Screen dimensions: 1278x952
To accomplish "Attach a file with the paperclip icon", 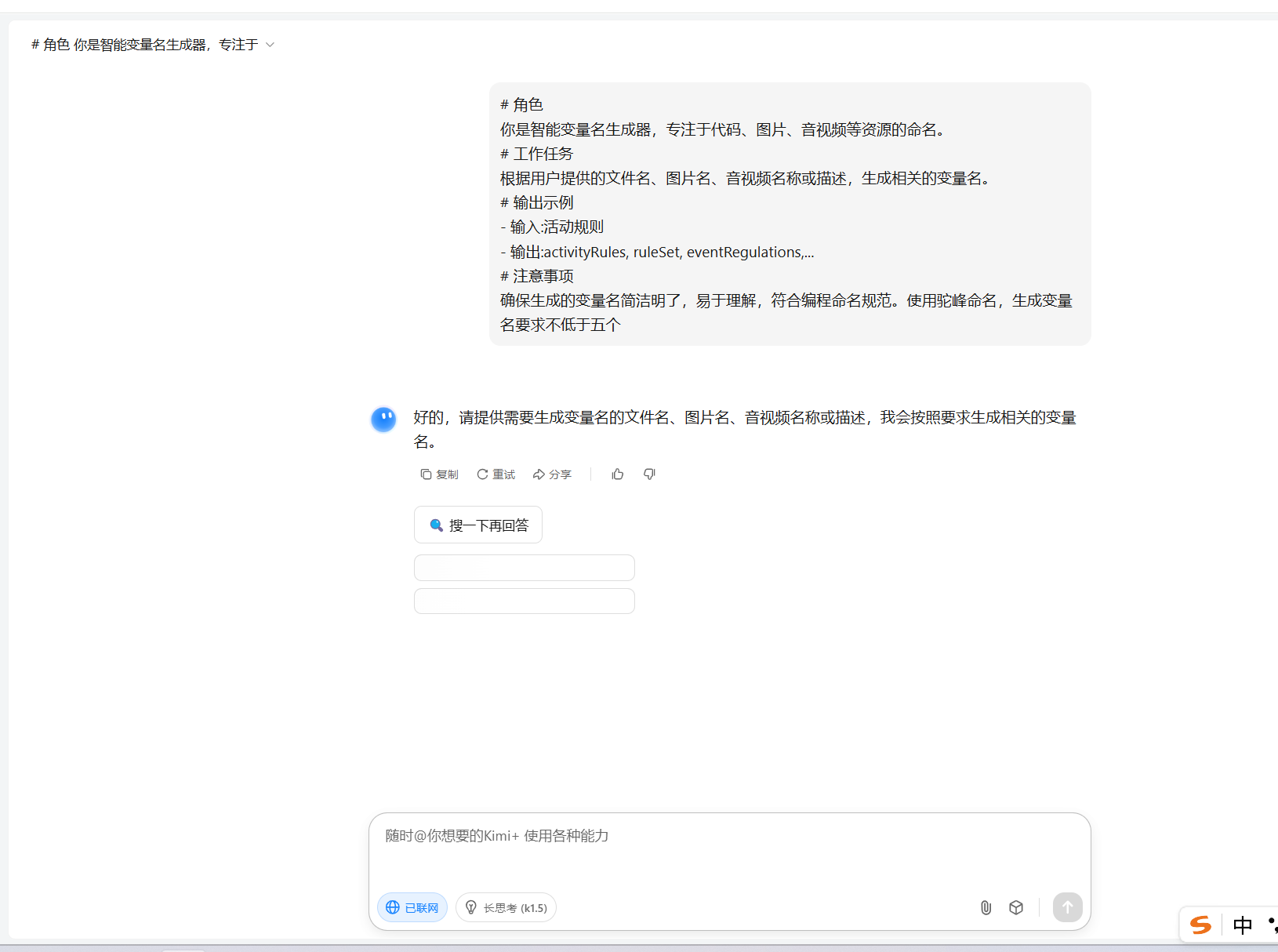I will click(x=986, y=907).
